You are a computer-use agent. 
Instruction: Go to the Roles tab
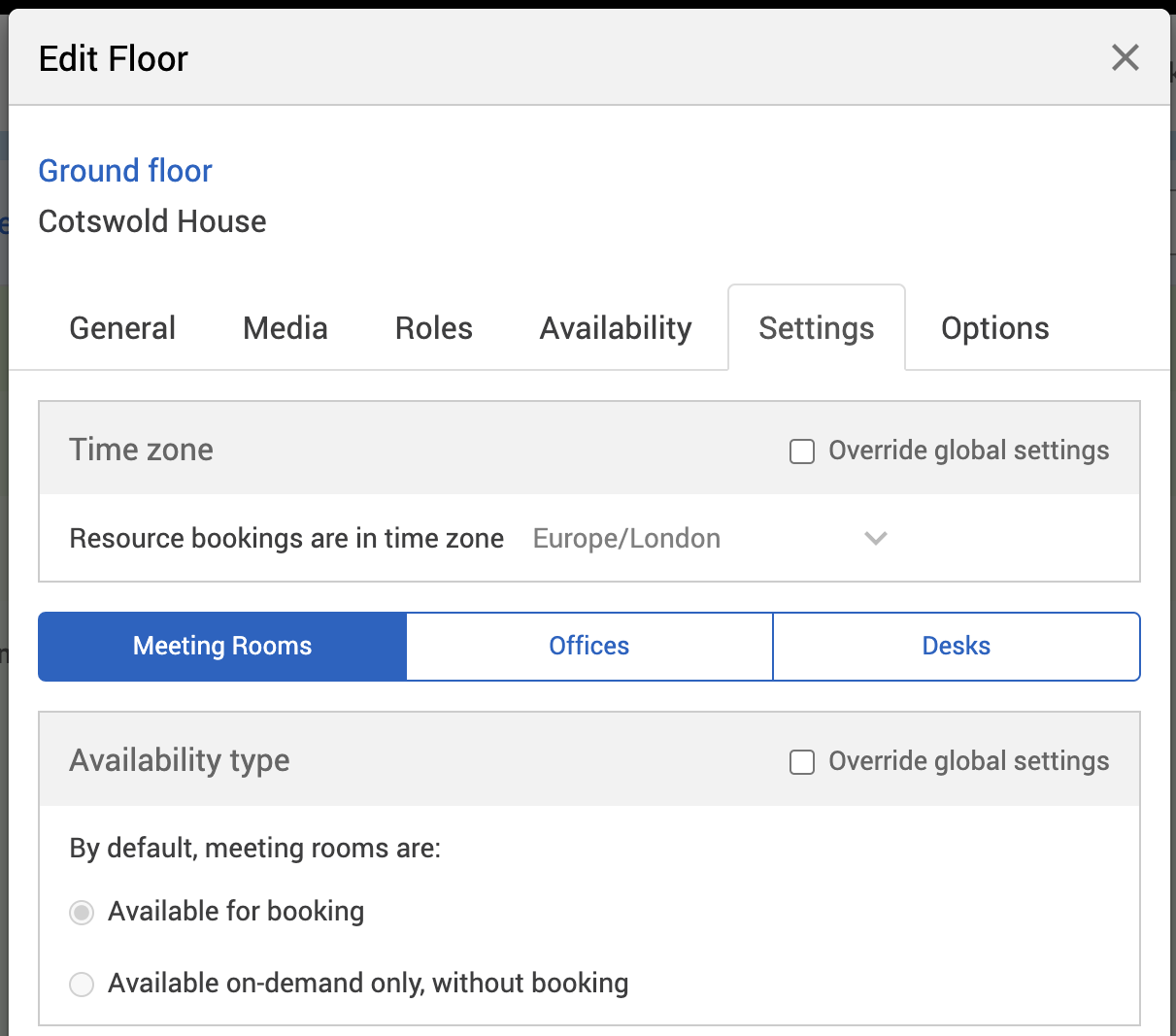(x=433, y=328)
